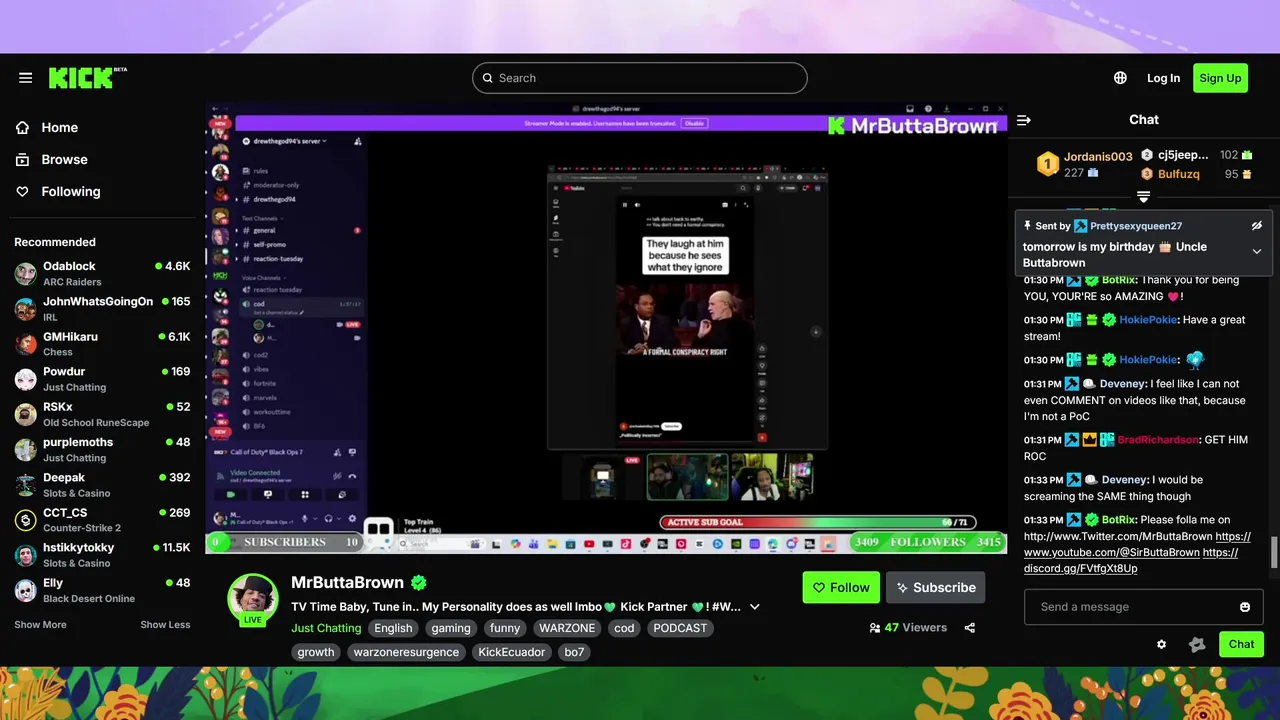Select the growth tag
This screenshot has height=720, width=1280.
tap(316, 652)
